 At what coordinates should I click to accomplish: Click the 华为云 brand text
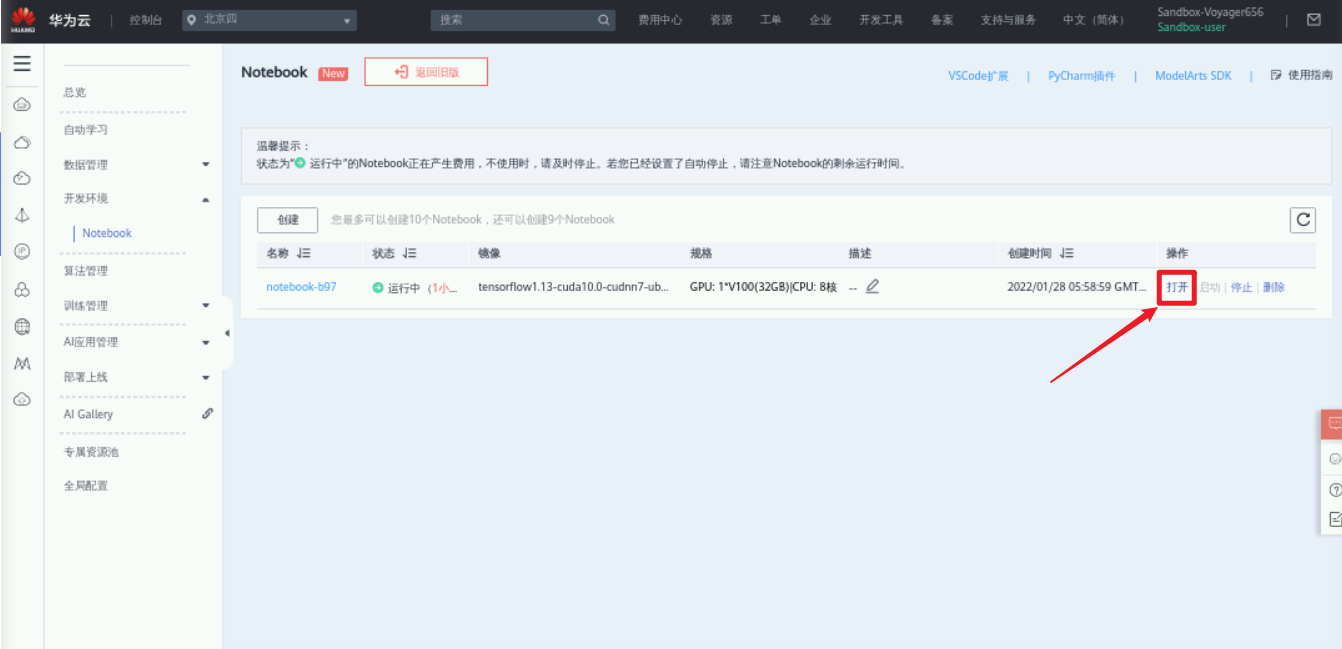[x=70, y=20]
